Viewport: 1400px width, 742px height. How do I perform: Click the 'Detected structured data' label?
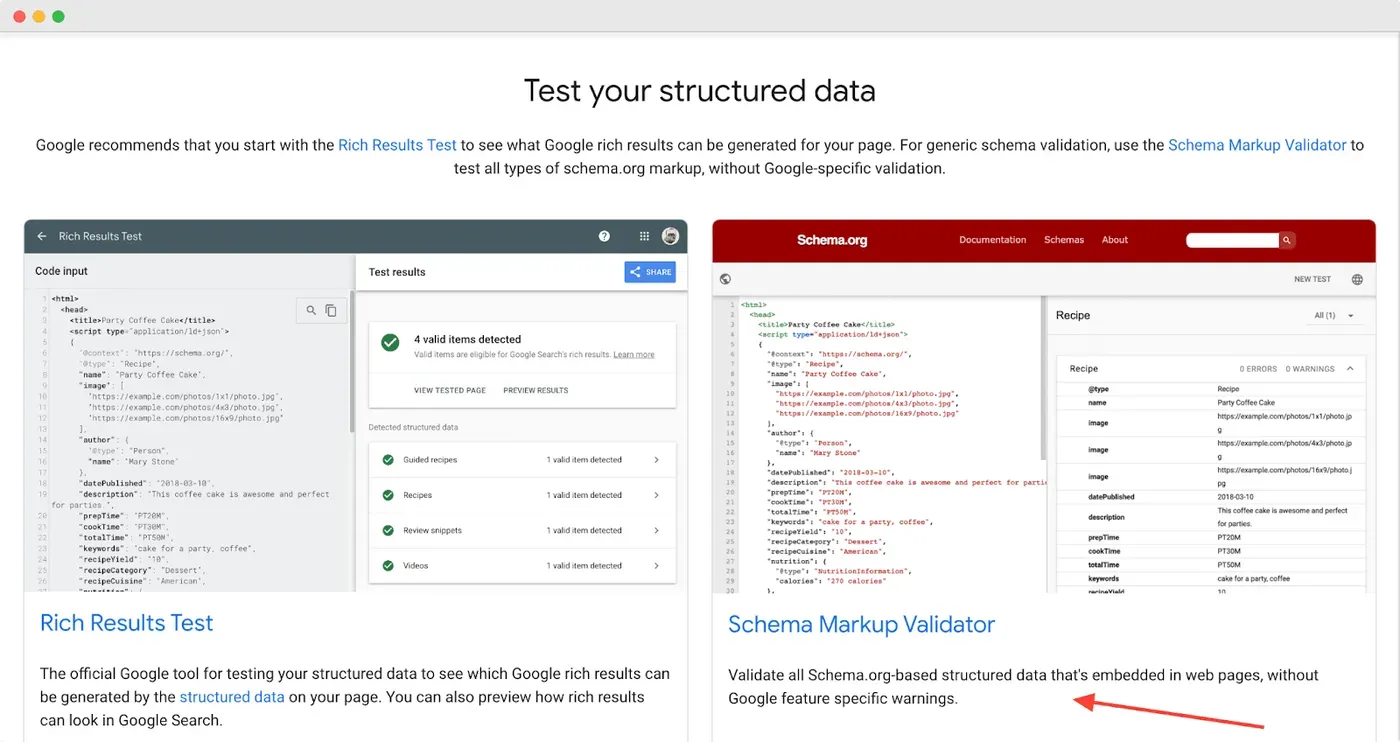point(413,427)
